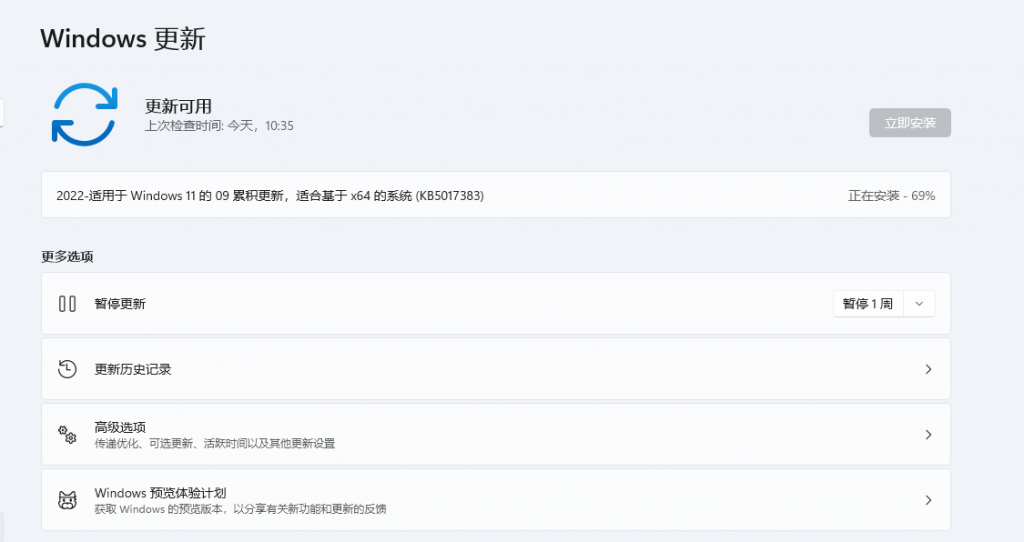Click the clock history icon for 更新历史记录

tap(67, 369)
